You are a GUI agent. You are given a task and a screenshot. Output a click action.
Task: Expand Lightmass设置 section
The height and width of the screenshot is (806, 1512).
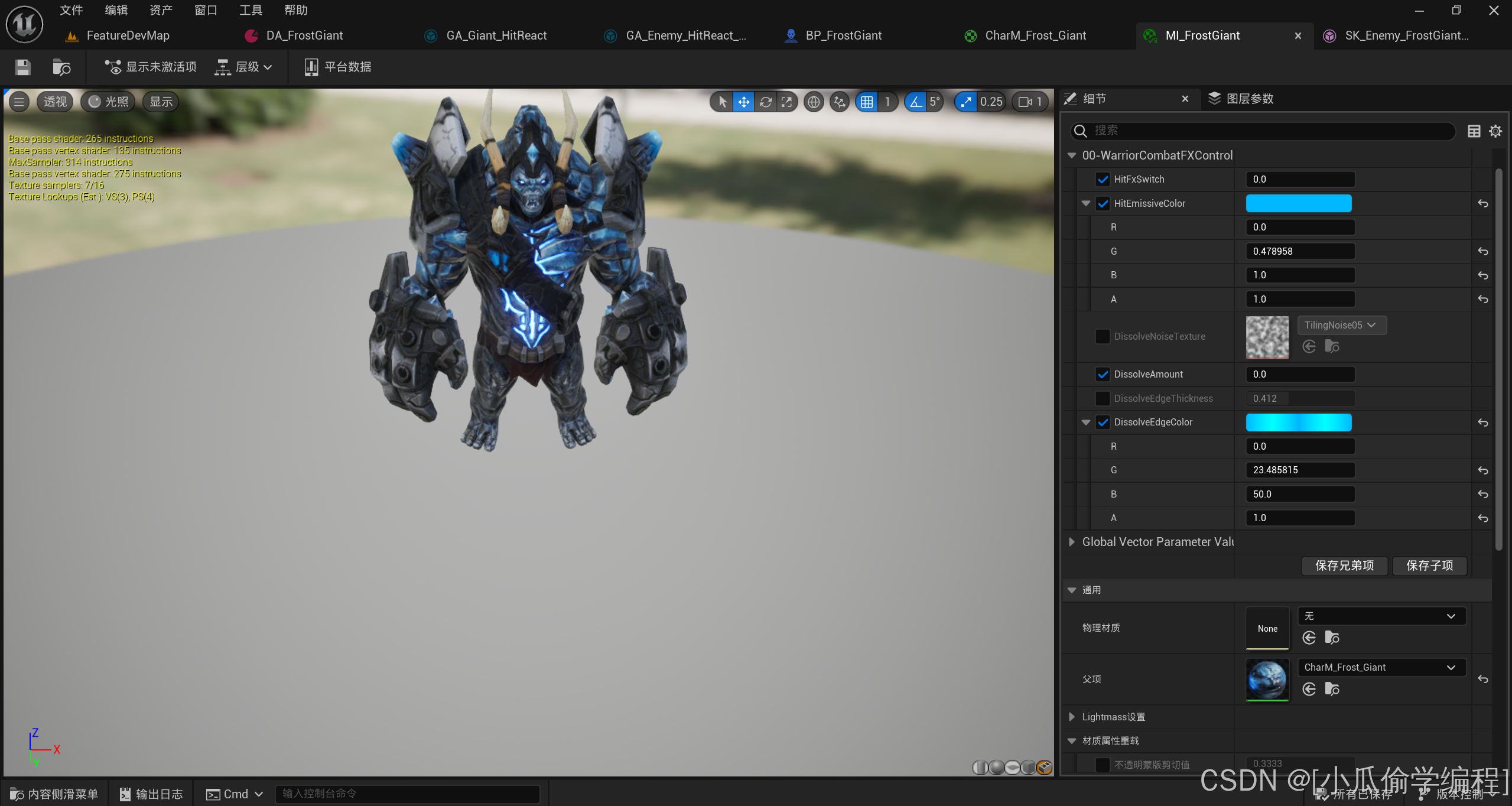(x=1072, y=717)
